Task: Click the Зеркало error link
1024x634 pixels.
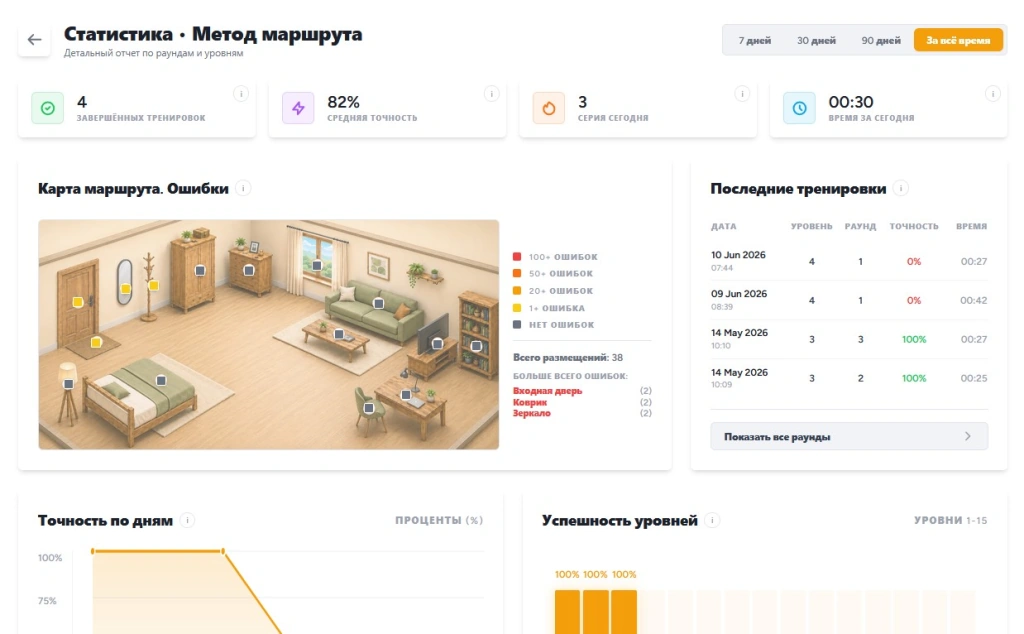Action: [x=532, y=413]
